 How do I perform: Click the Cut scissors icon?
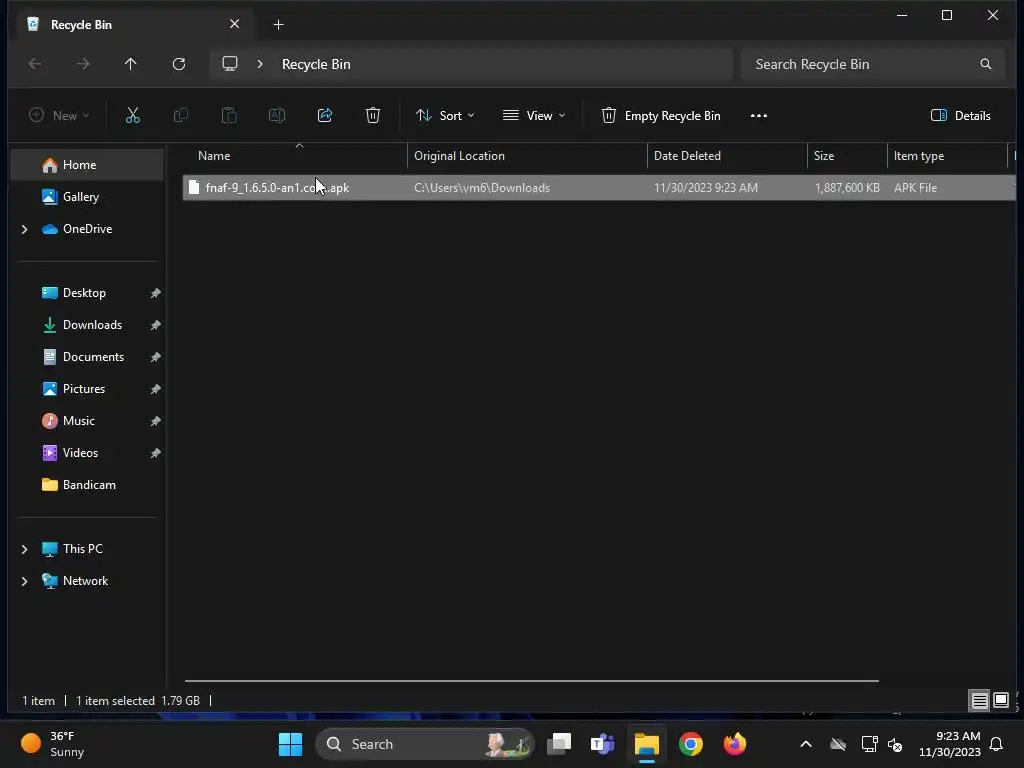(133, 116)
